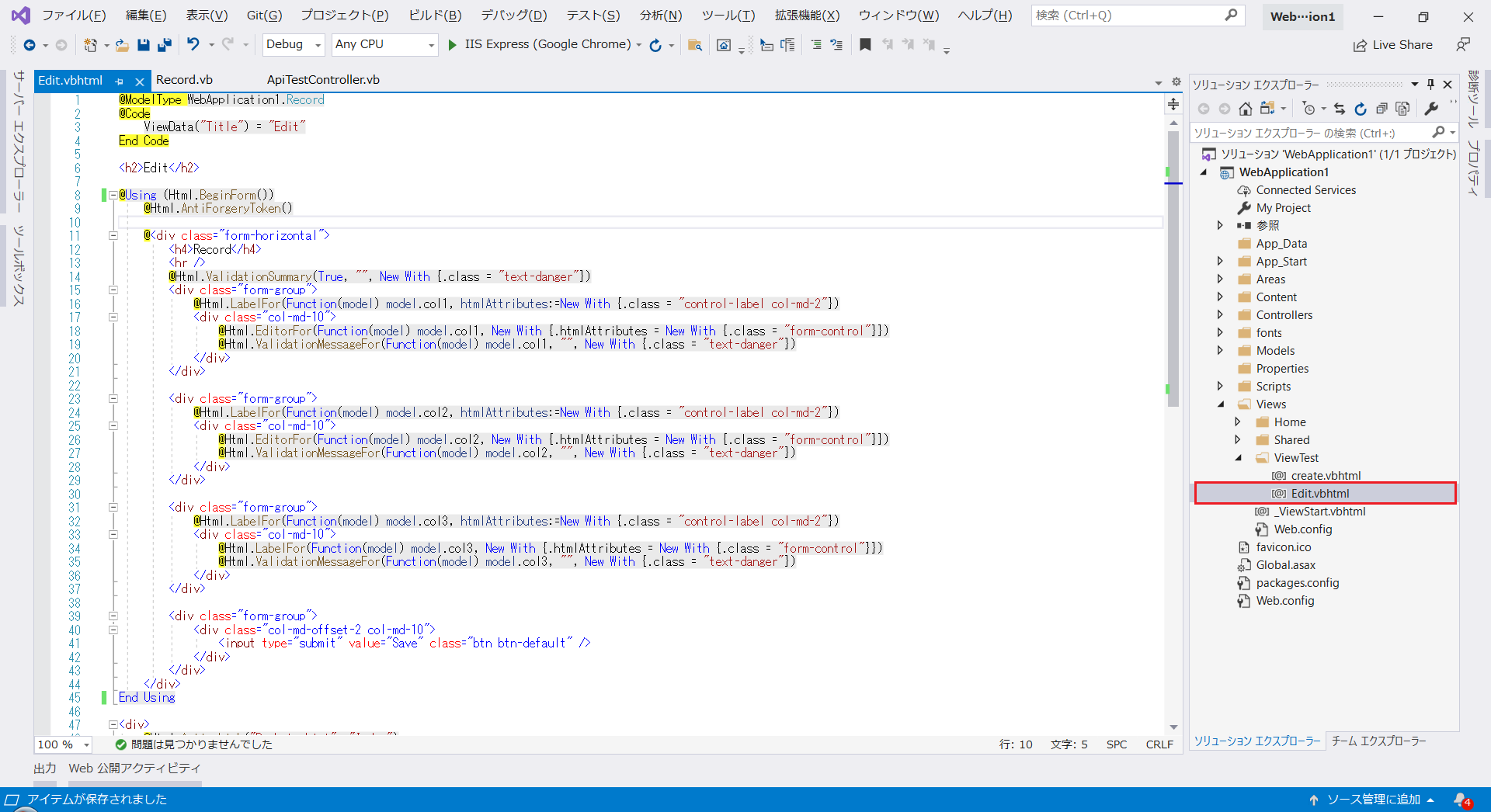Image resolution: width=1491 pixels, height=812 pixels.
Task: Click ソース管理に追加 in the status bar
Action: coord(1375,798)
